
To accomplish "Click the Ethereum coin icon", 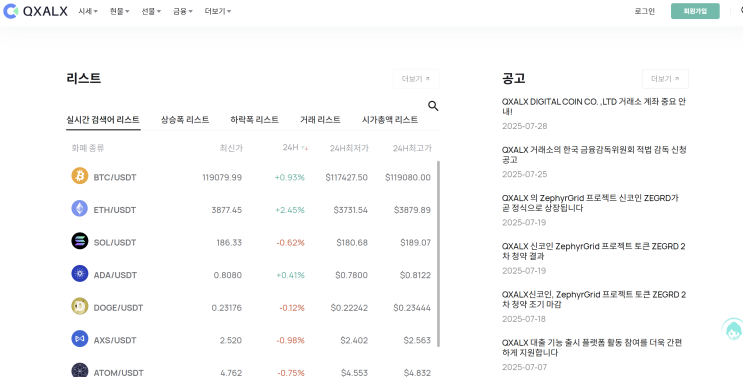I will pyautogui.click(x=80, y=208).
